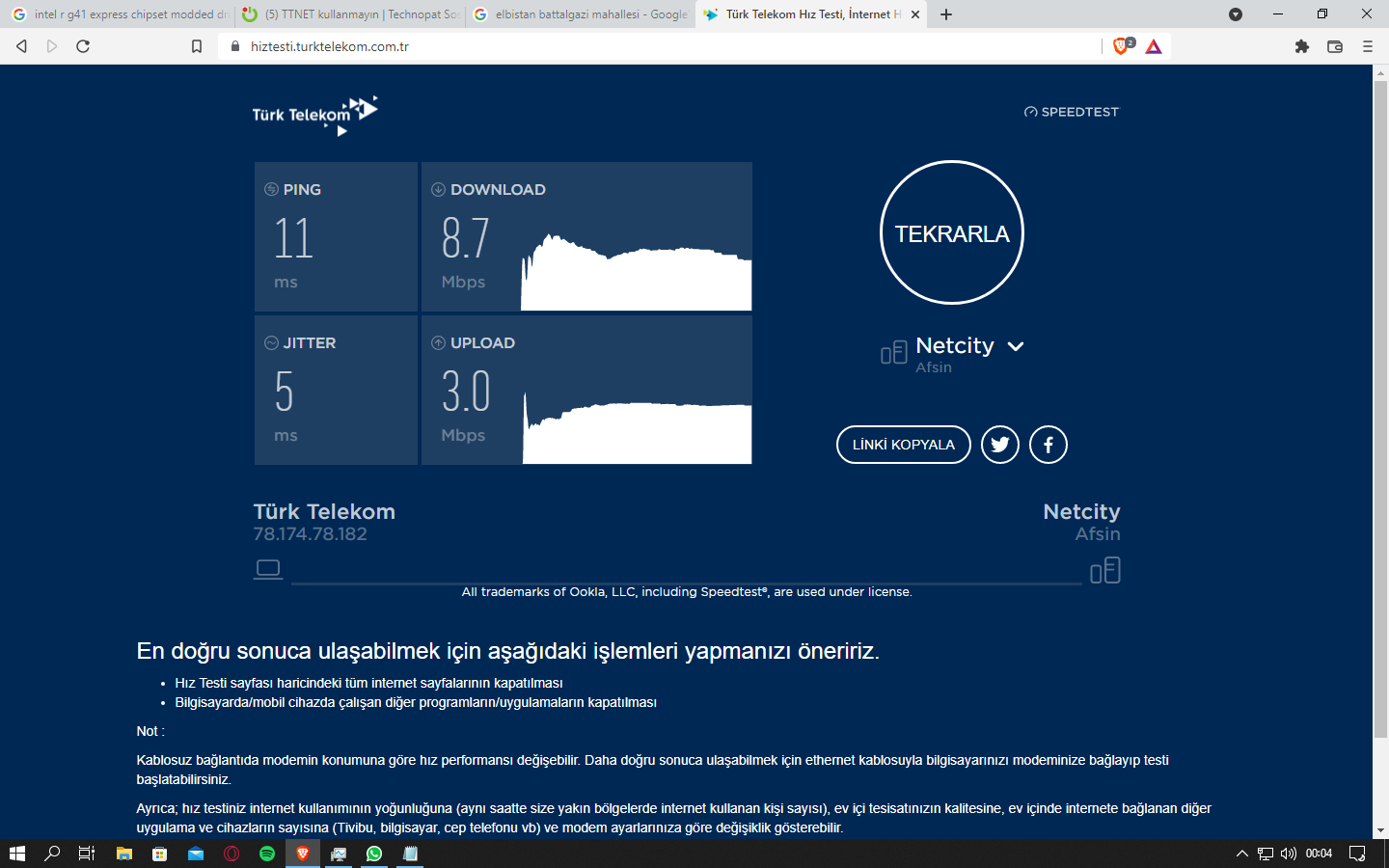The image size is (1389, 868).
Task: Open the Extensions puzzle icon
Action: [x=1302, y=46]
